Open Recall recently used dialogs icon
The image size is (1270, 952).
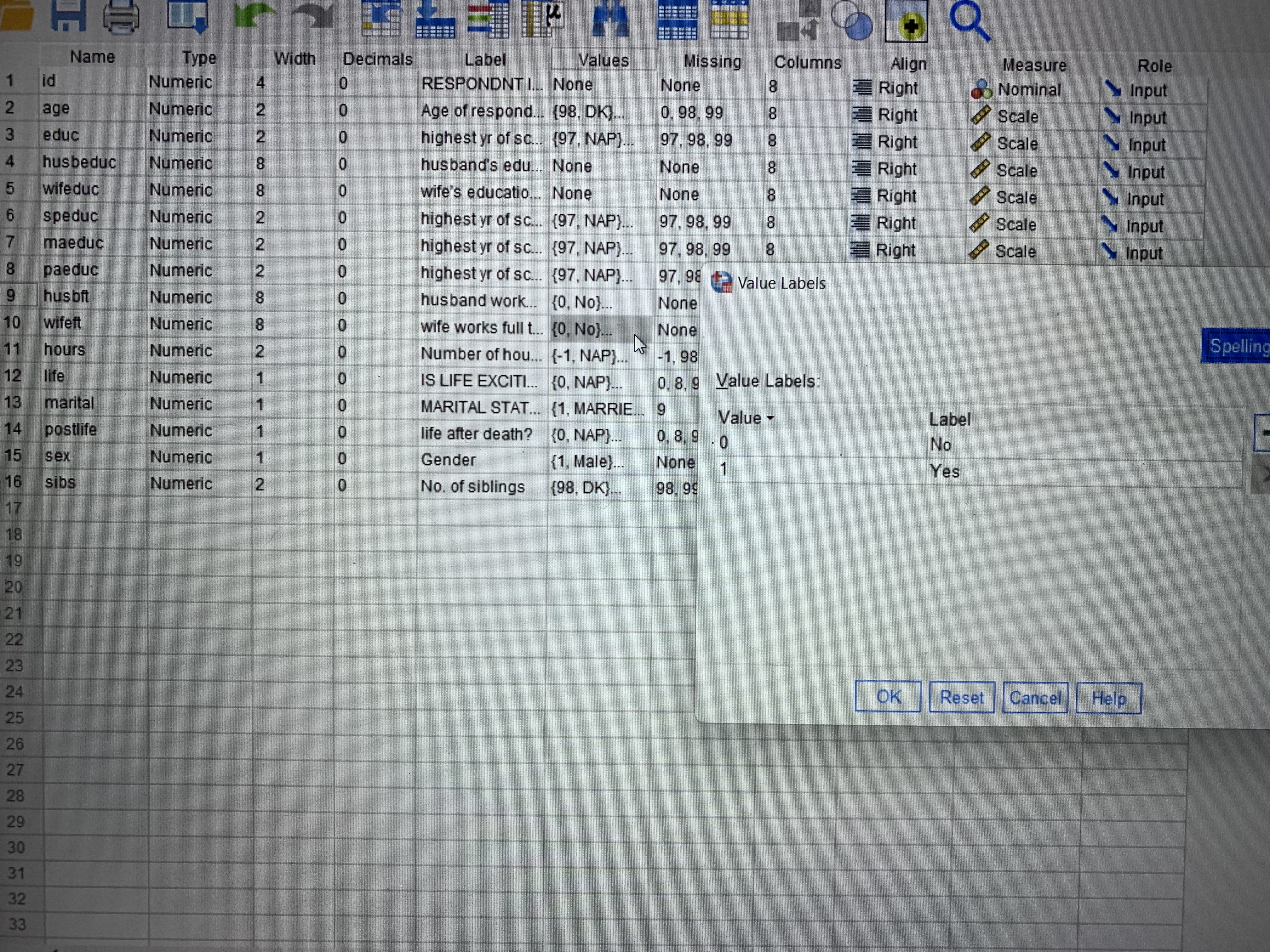pos(187,15)
